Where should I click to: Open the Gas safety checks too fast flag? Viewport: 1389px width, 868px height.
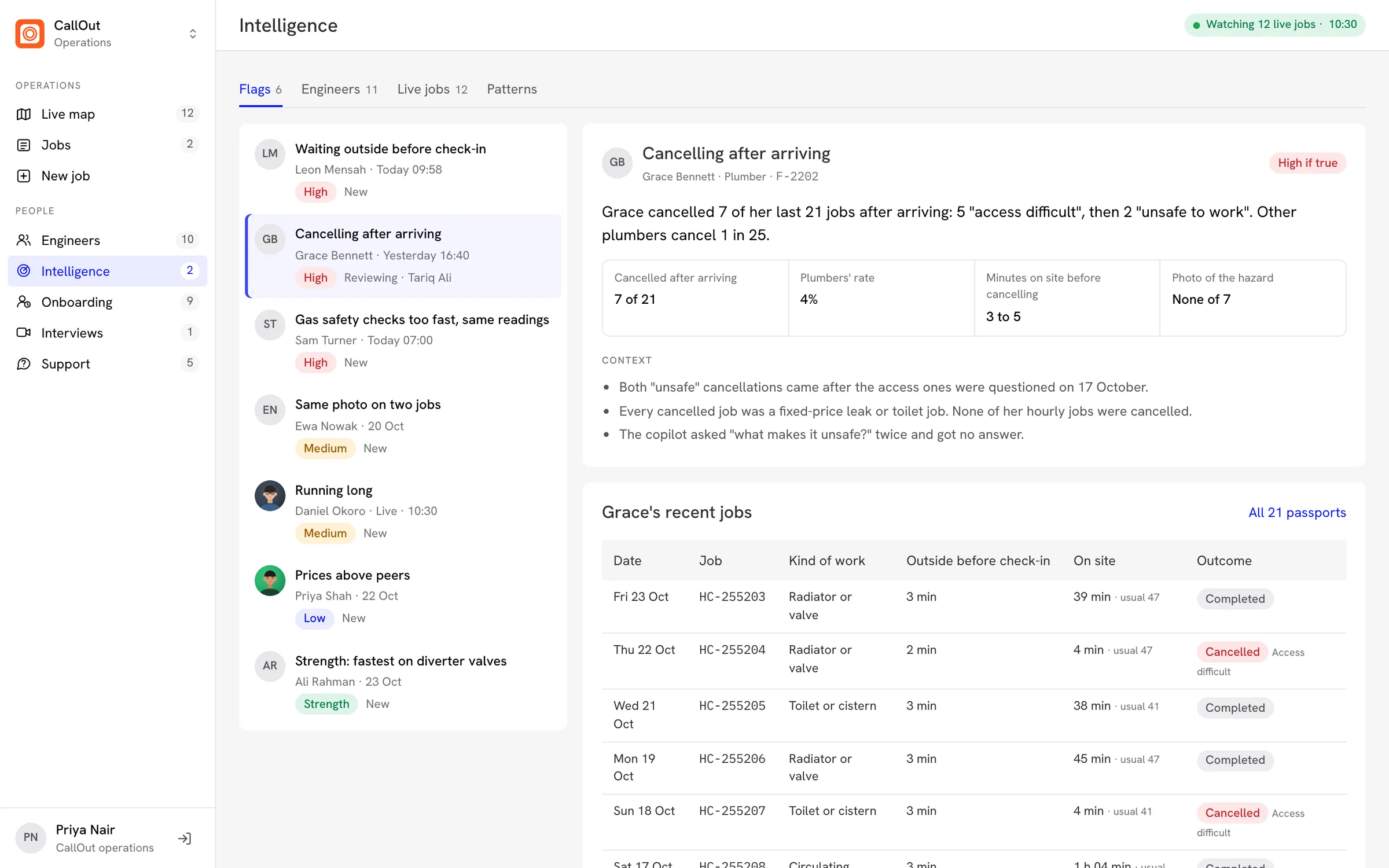[x=403, y=341]
